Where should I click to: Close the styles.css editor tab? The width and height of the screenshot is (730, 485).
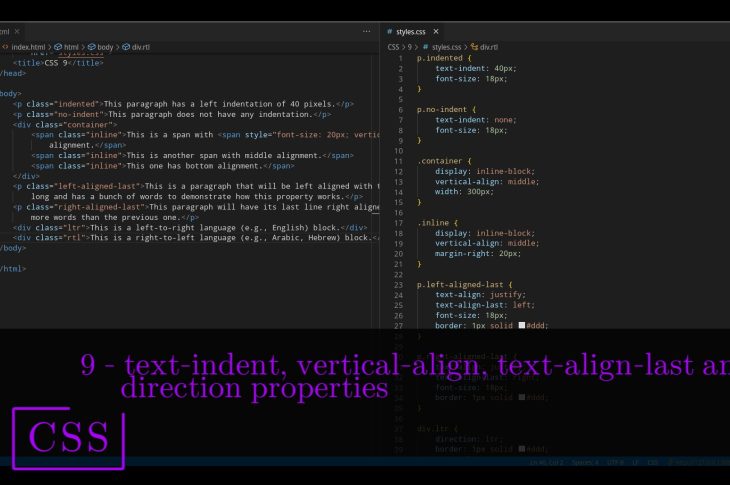point(436,32)
